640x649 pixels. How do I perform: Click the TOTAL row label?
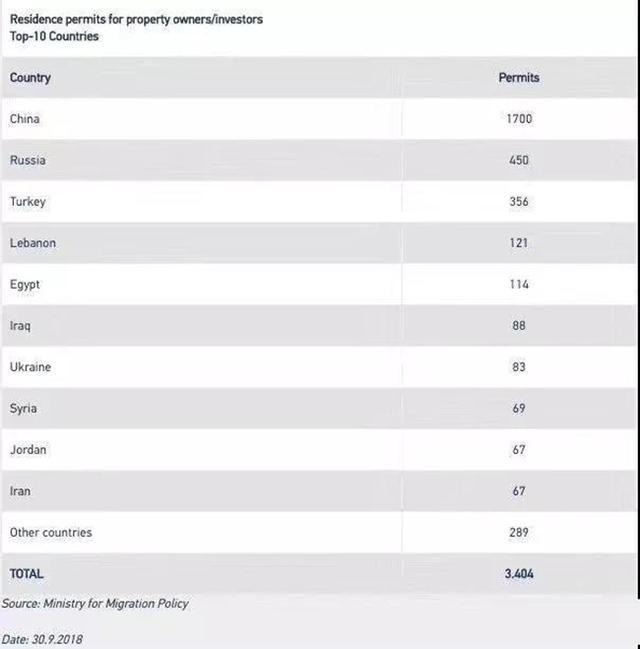tap(26, 574)
